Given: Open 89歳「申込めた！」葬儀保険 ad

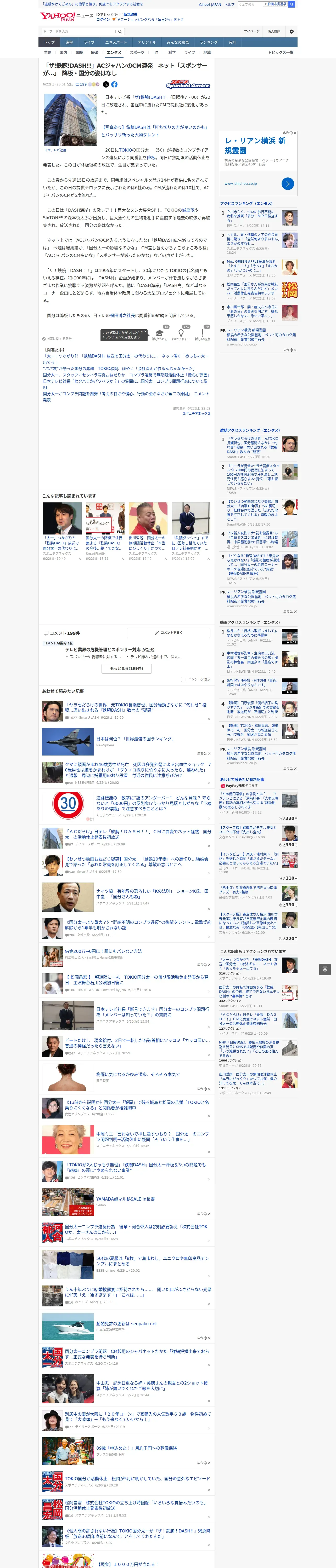Looking at the screenshot, I should (136, 1448).
